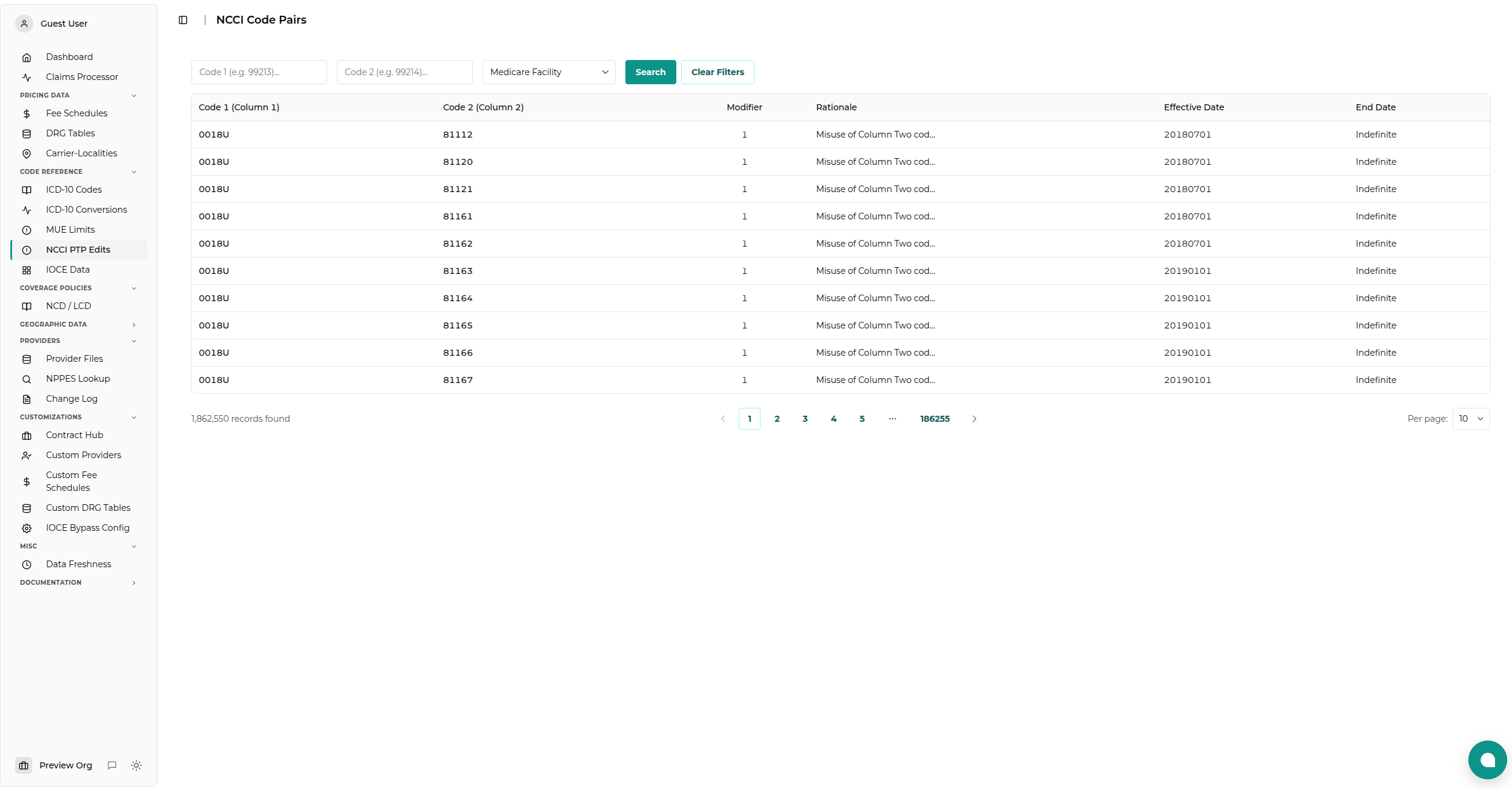The width and height of the screenshot is (1512, 789).
Task: Click the Code 1 input field
Action: (259, 72)
